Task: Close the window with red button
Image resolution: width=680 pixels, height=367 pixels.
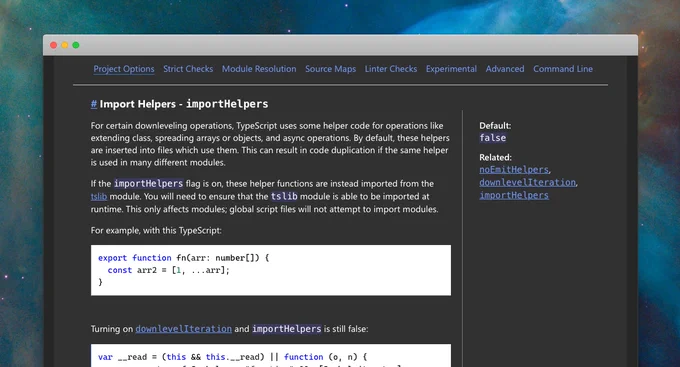Action: [x=53, y=45]
